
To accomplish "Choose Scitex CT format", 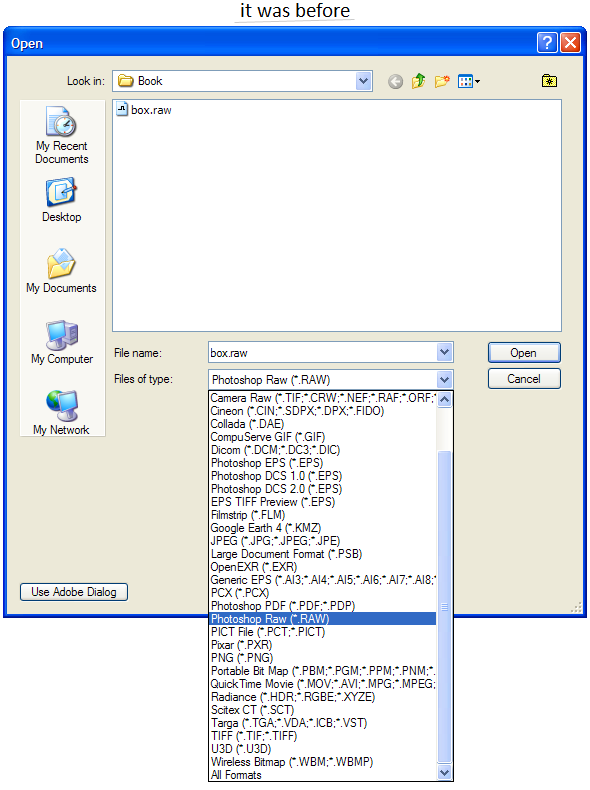I will click(x=322, y=710).
